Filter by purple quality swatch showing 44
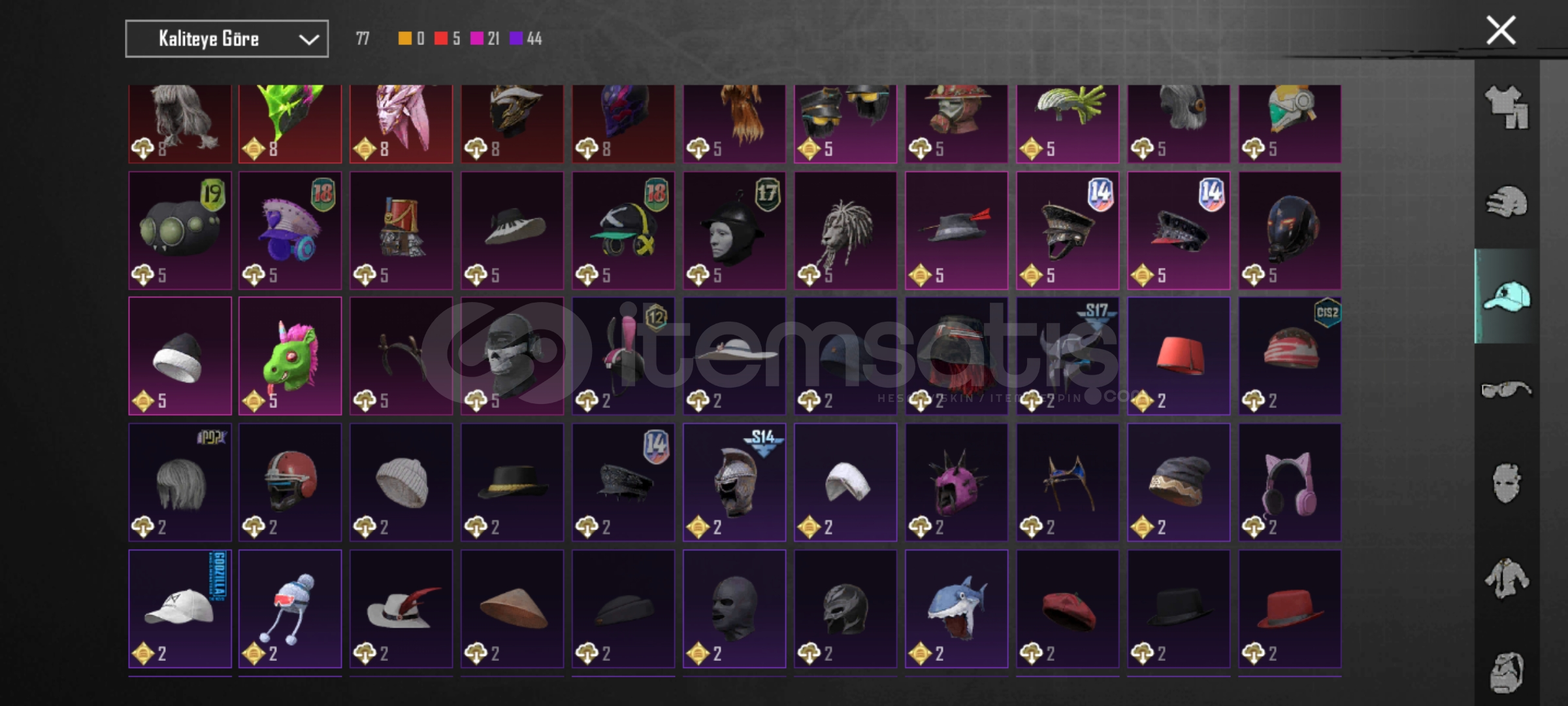This screenshot has height=706, width=1568. point(516,39)
